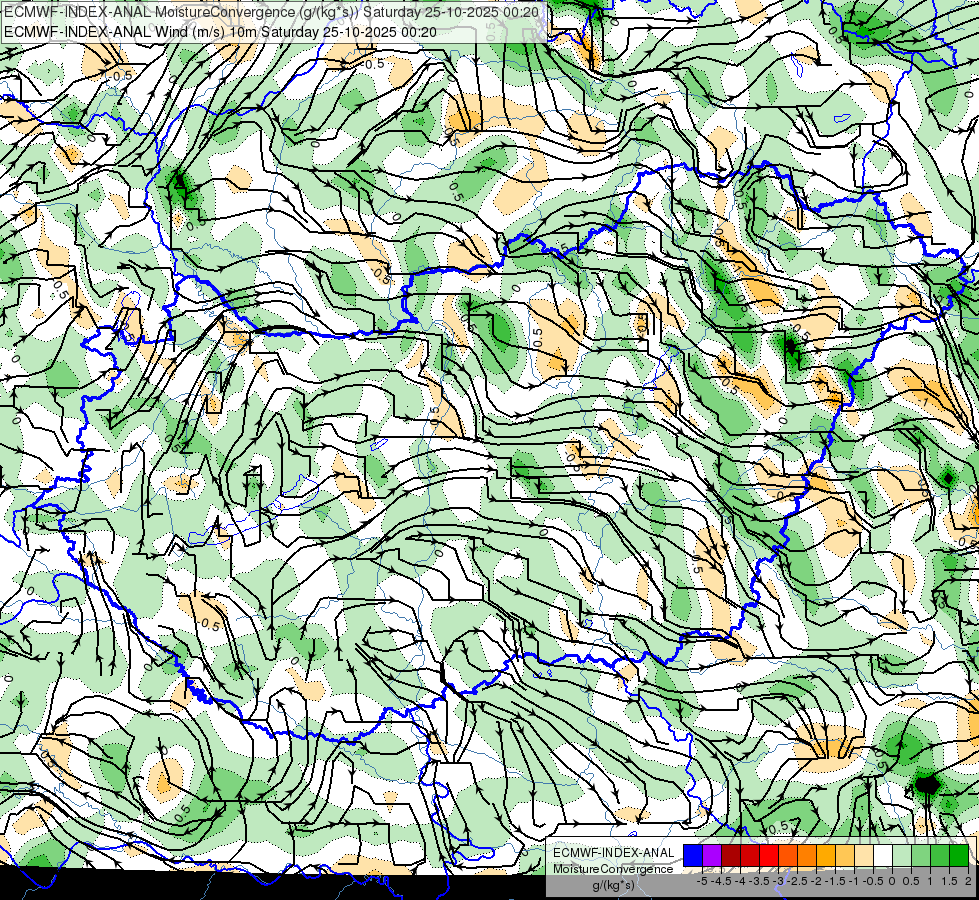The image size is (979, 900).
Task: Click the -5 legend tick label
Action: 702,881
